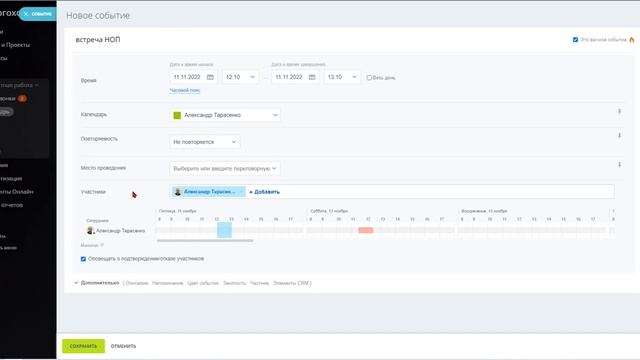Open start date calendar picker icon

pyautogui.click(x=210, y=77)
